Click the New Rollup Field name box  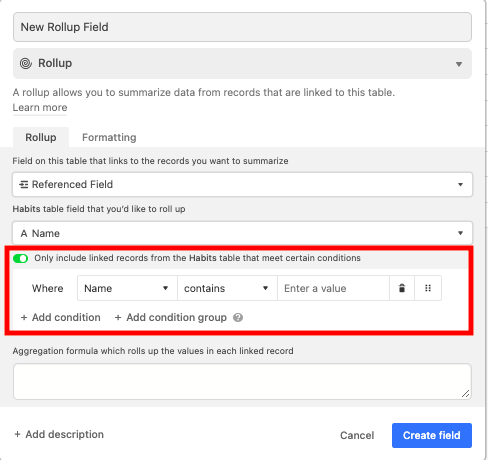[x=242, y=27]
